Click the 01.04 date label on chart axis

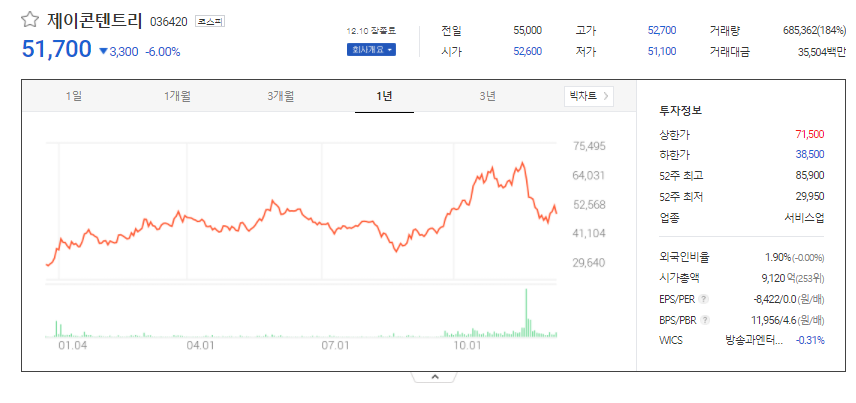pos(73,345)
